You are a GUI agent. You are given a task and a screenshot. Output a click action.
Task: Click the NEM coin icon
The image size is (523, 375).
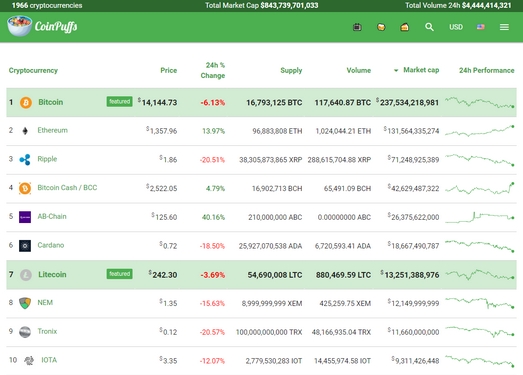(25, 303)
